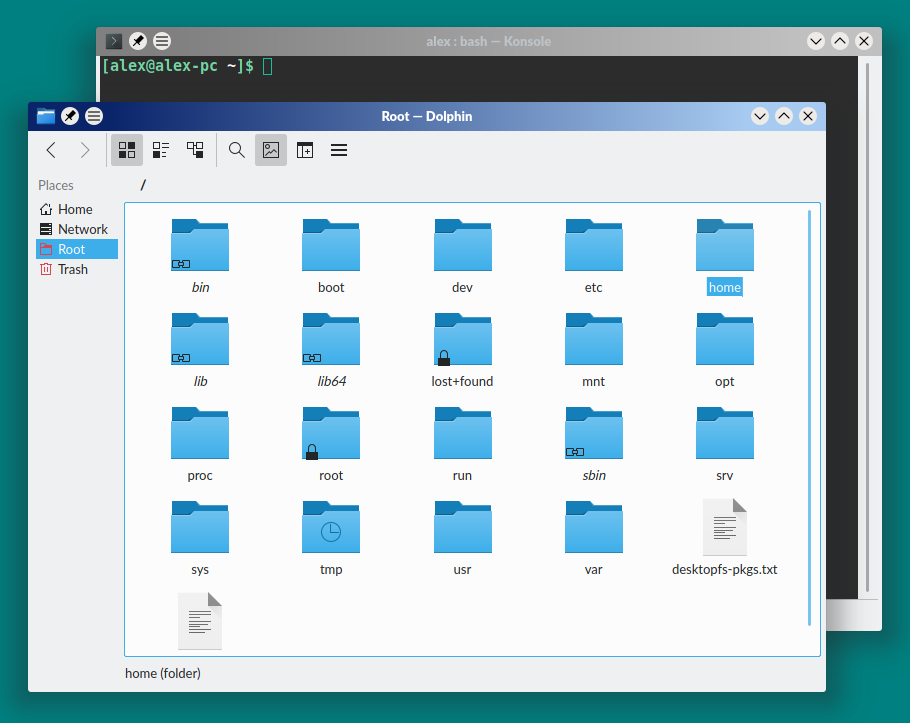The width and height of the screenshot is (910, 723).
Task: Click the Konsole scrollbar
Action: [x=868, y=328]
